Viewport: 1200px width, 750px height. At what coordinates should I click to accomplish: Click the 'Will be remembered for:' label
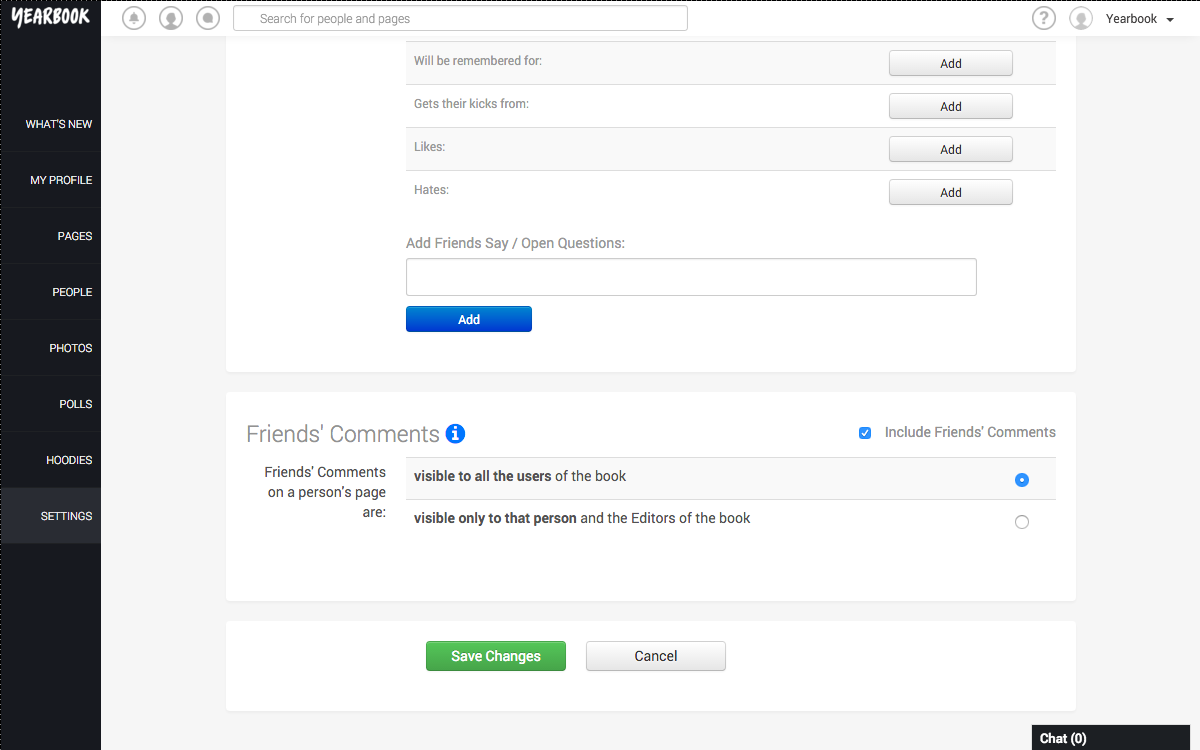[478, 61]
